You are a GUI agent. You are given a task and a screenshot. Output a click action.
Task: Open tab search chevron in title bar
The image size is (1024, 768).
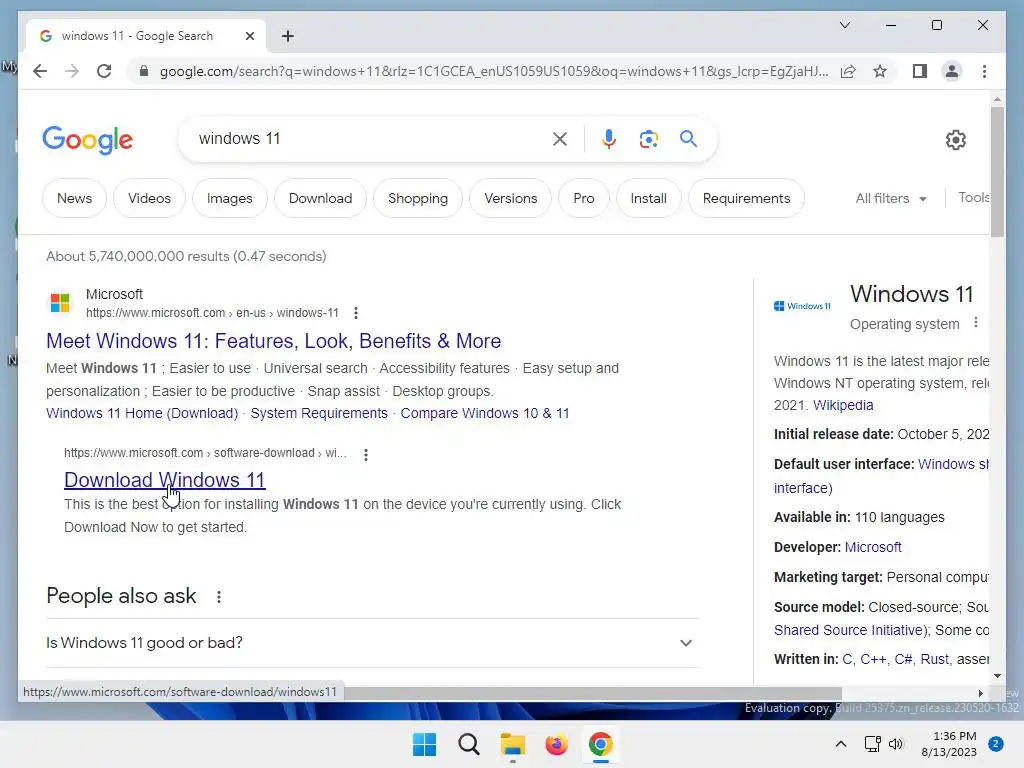point(844,25)
